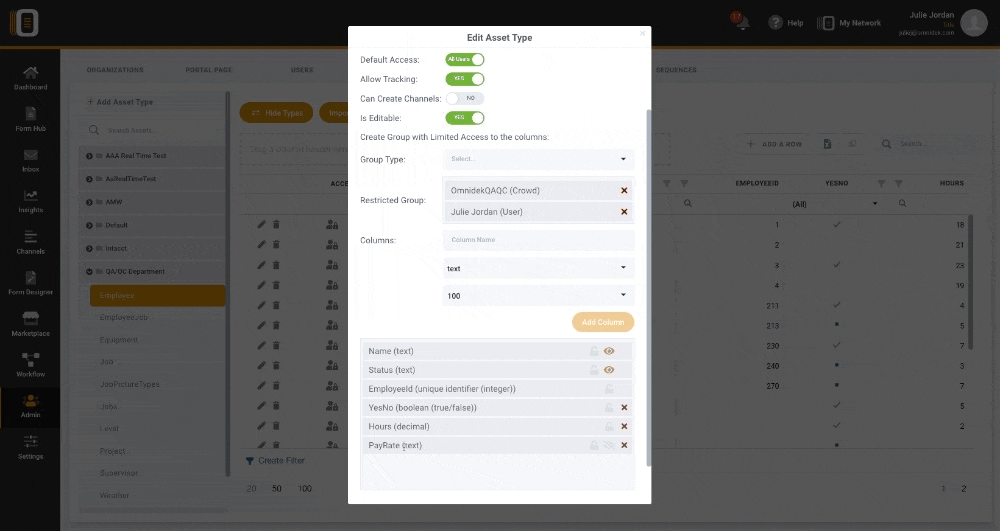Open the Group Type dropdown
The width and height of the screenshot is (1000, 531).
pyautogui.click(x=539, y=159)
